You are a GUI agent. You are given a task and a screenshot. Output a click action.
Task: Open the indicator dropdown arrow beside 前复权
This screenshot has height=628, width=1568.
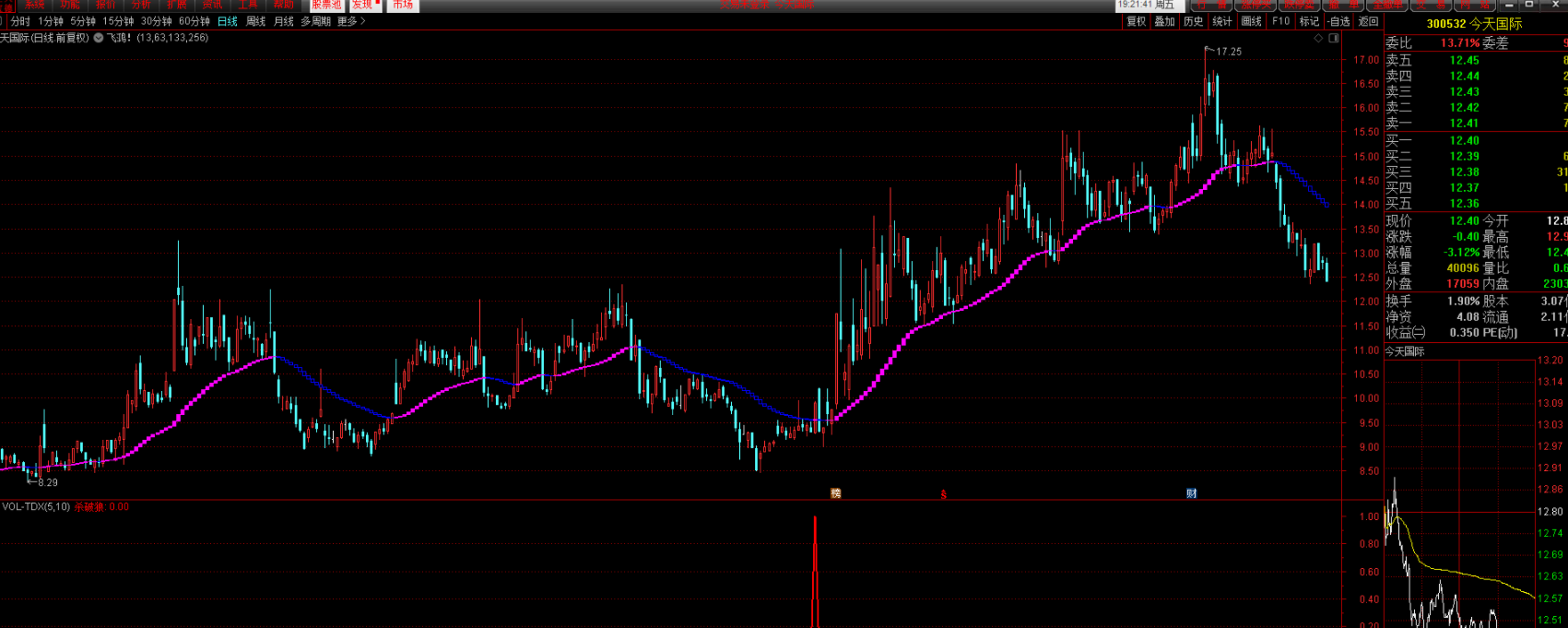(x=98, y=38)
